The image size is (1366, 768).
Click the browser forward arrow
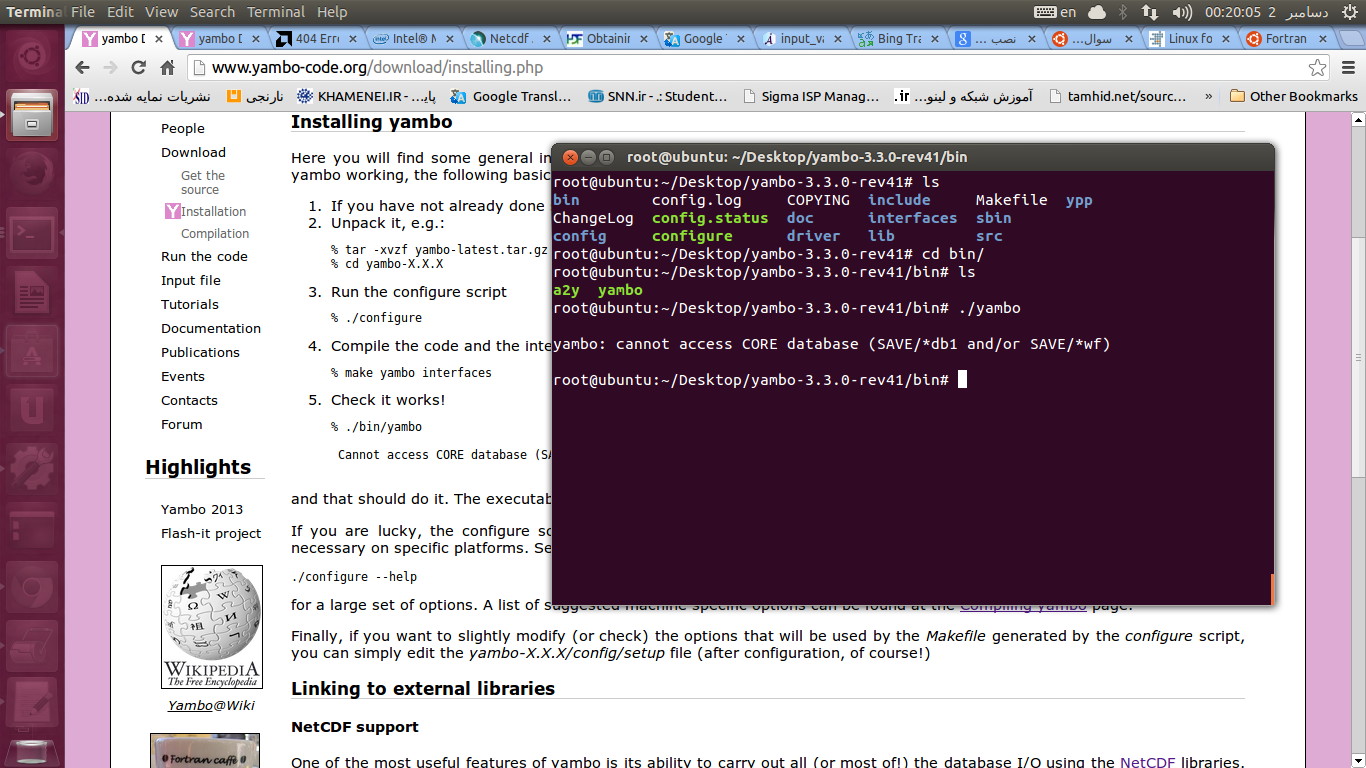111,68
